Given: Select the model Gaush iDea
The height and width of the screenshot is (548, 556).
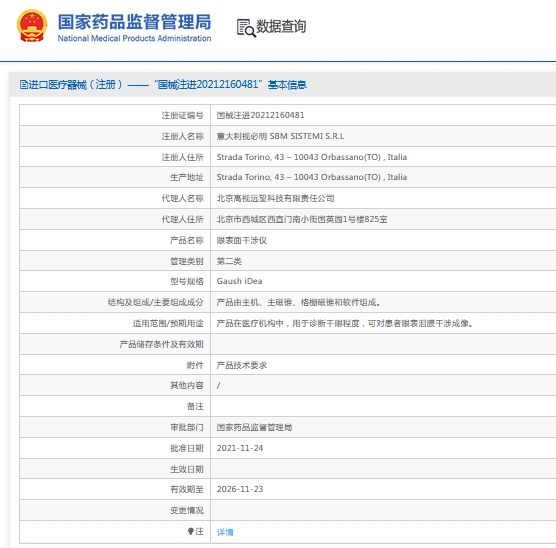Looking at the screenshot, I should click(x=239, y=281).
